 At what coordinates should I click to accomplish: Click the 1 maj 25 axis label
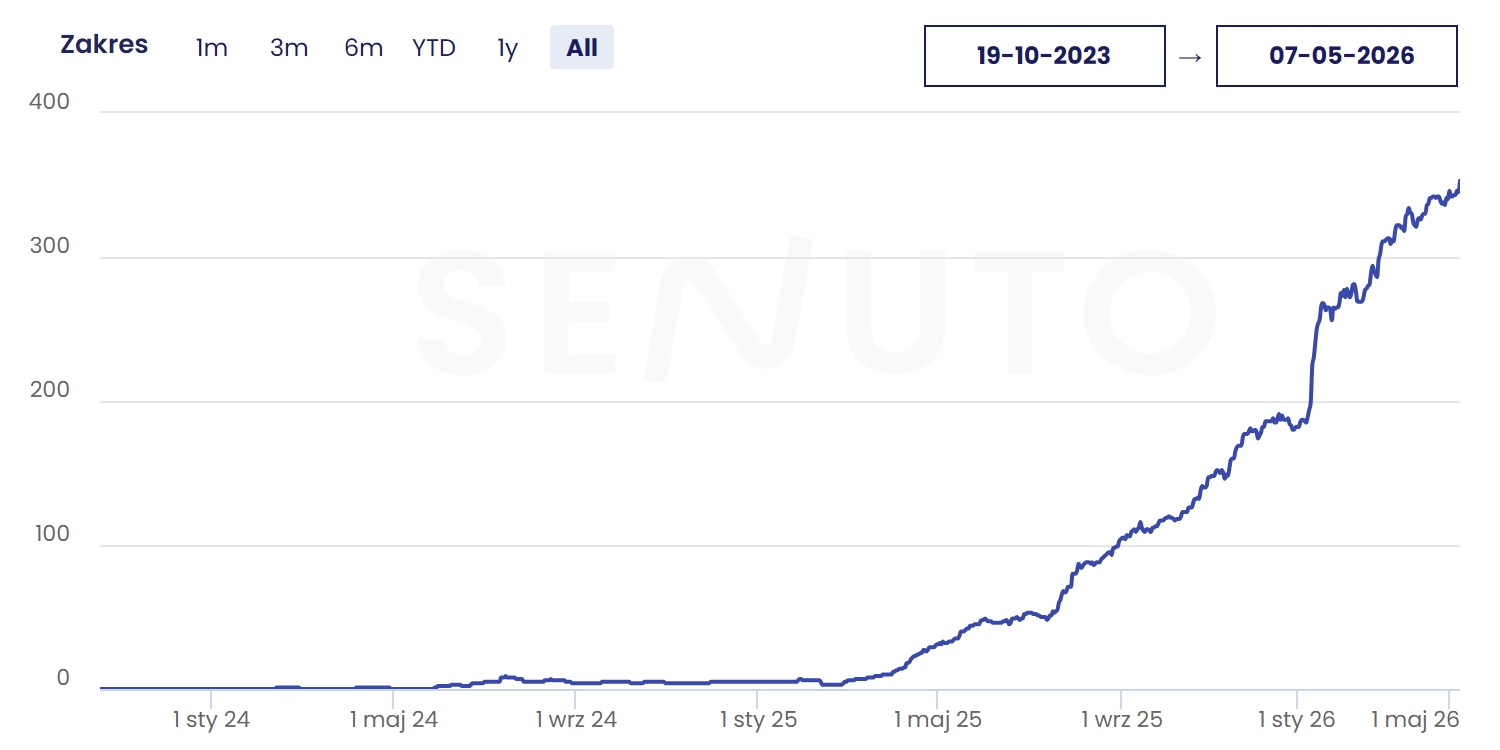point(938,719)
